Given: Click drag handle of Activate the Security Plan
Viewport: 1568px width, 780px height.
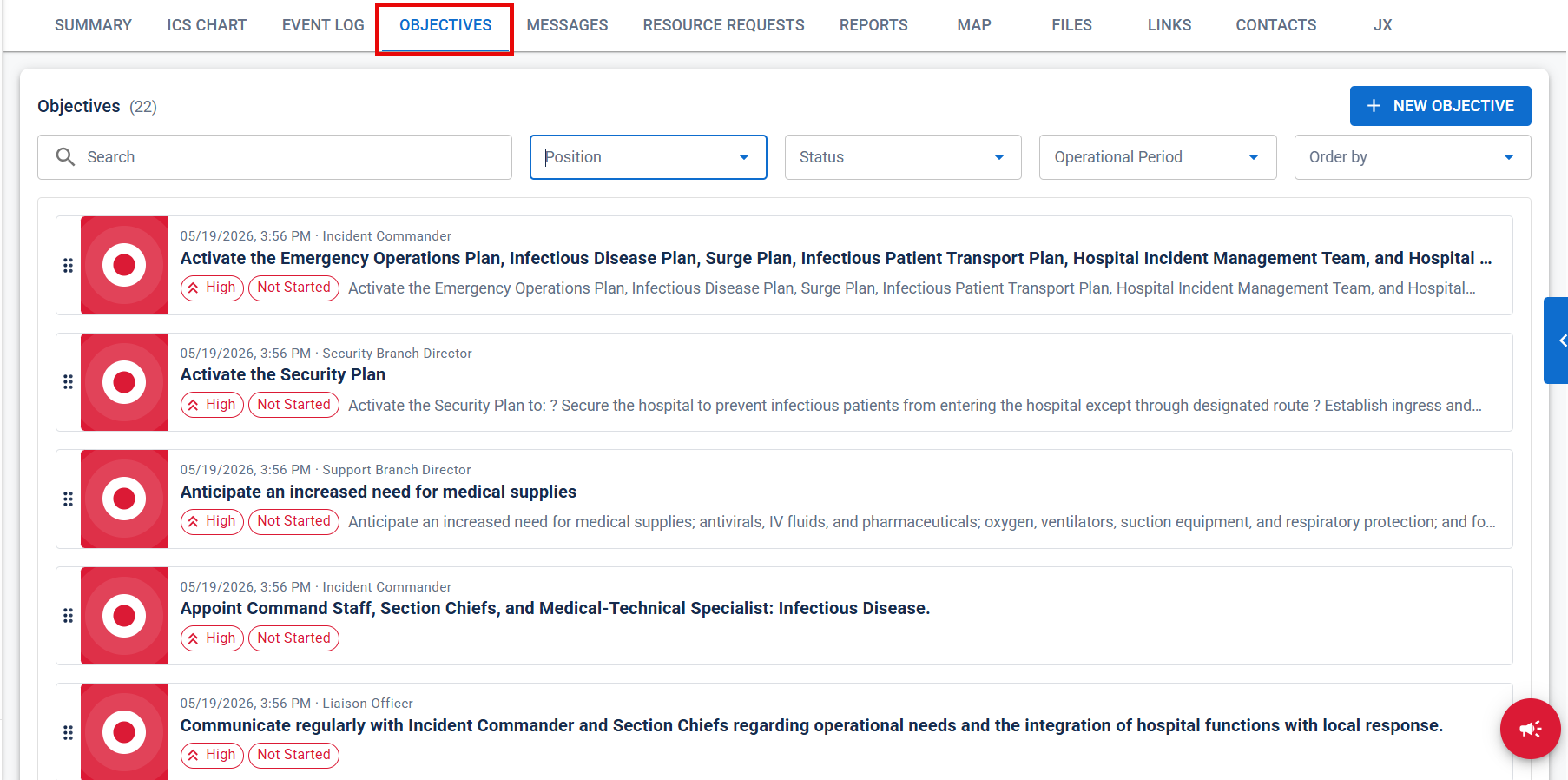Looking at the screenshot, I should (x=68, y=382).
